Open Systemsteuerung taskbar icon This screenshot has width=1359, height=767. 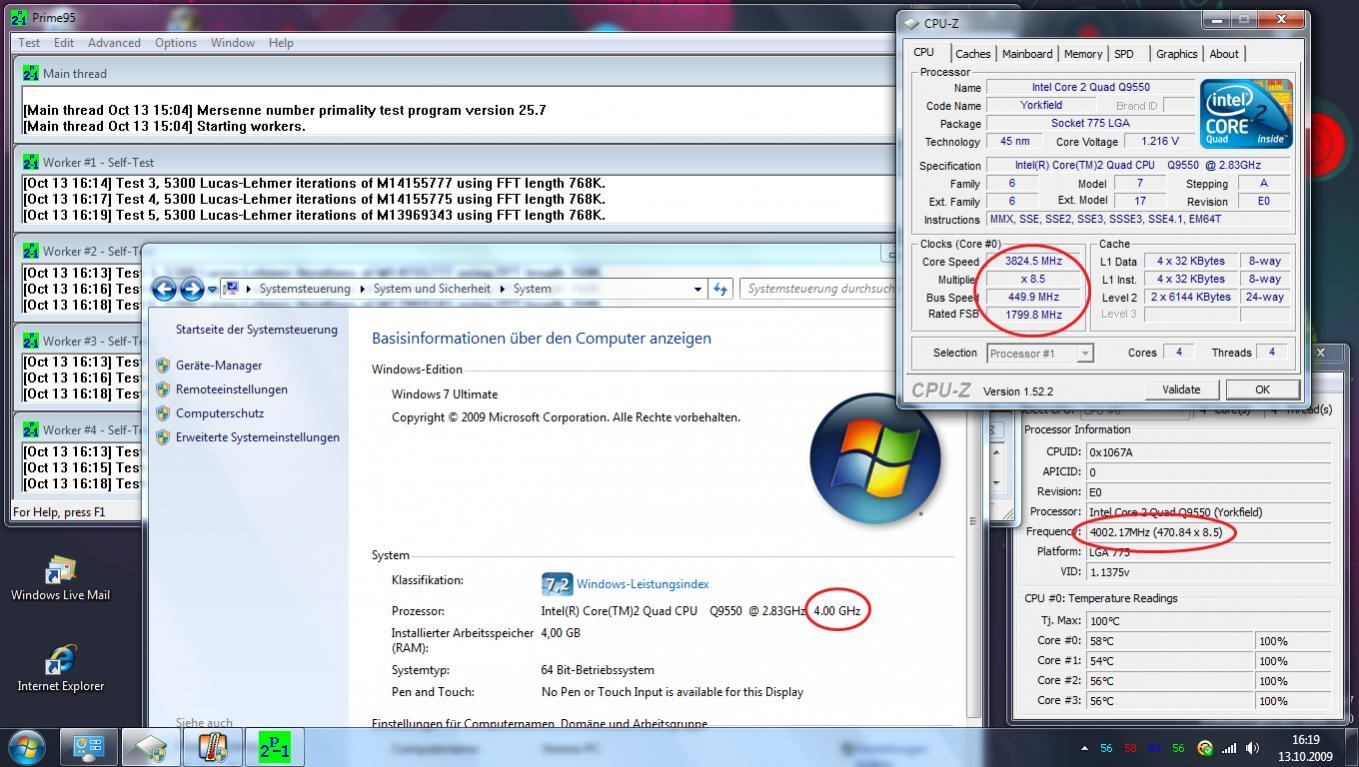[x=89, y=747]
